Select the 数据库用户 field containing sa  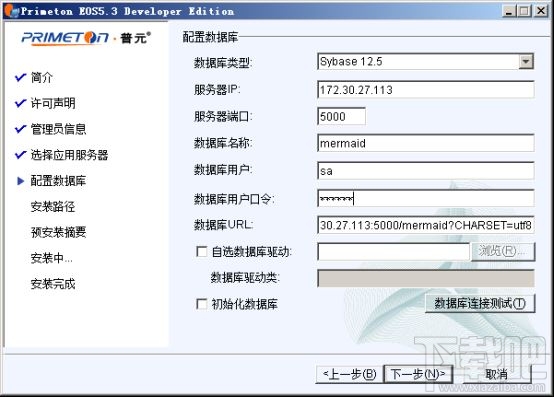pos(426,171)
